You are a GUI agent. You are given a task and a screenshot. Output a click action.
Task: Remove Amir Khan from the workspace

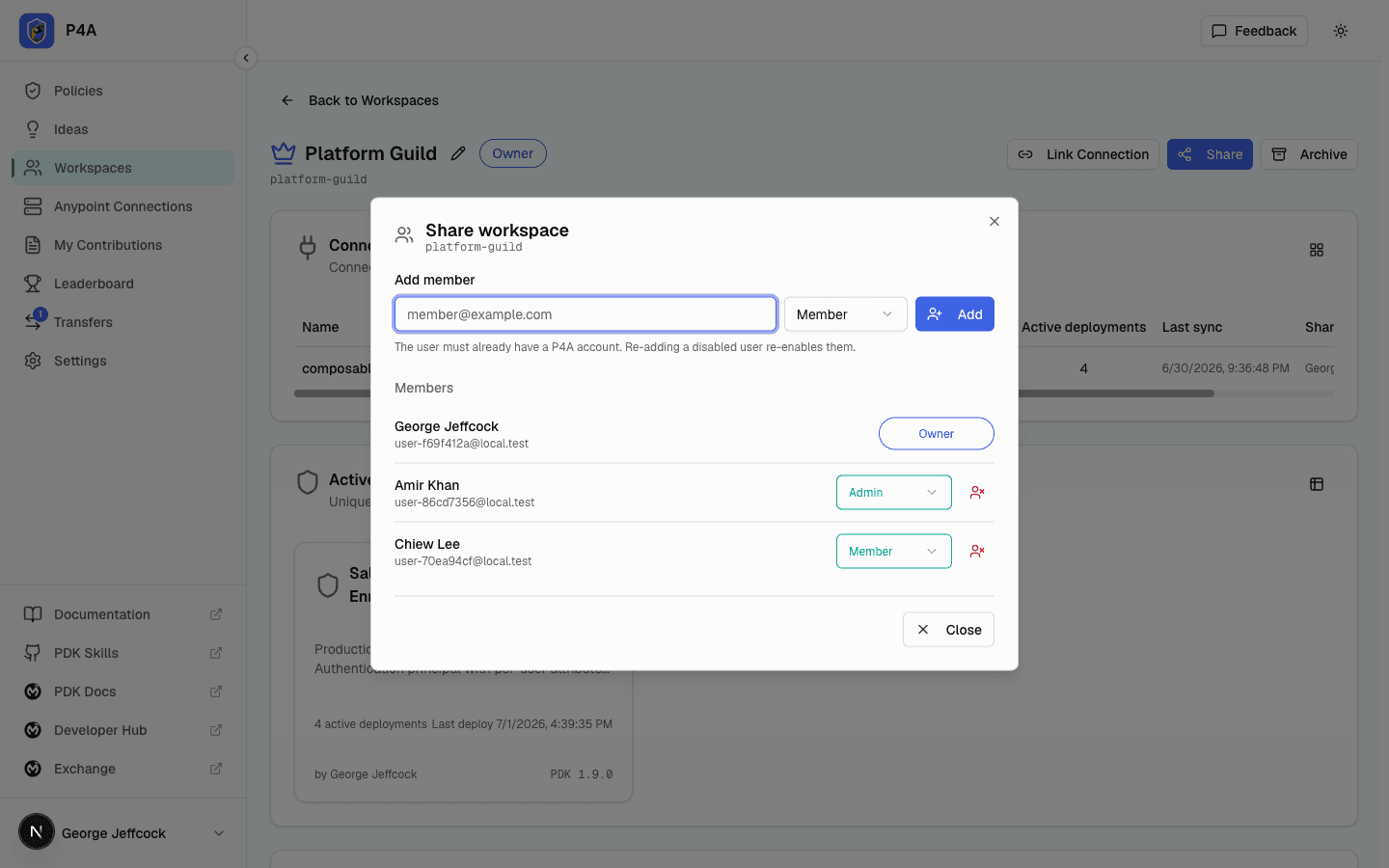click(977, 493)
